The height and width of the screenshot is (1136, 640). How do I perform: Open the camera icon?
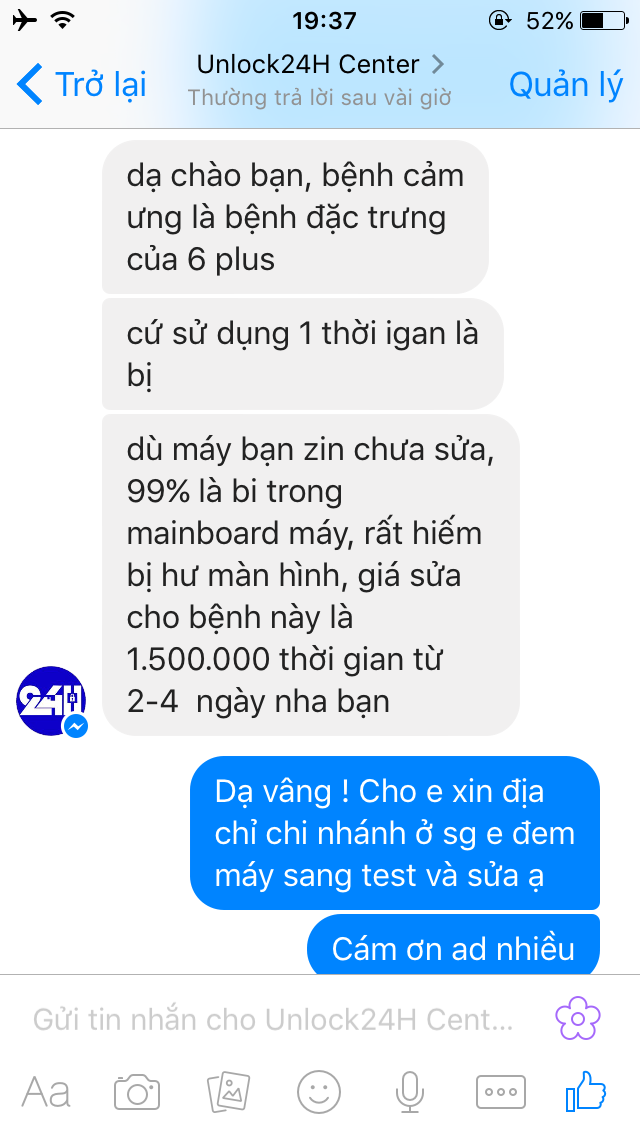137,1092
